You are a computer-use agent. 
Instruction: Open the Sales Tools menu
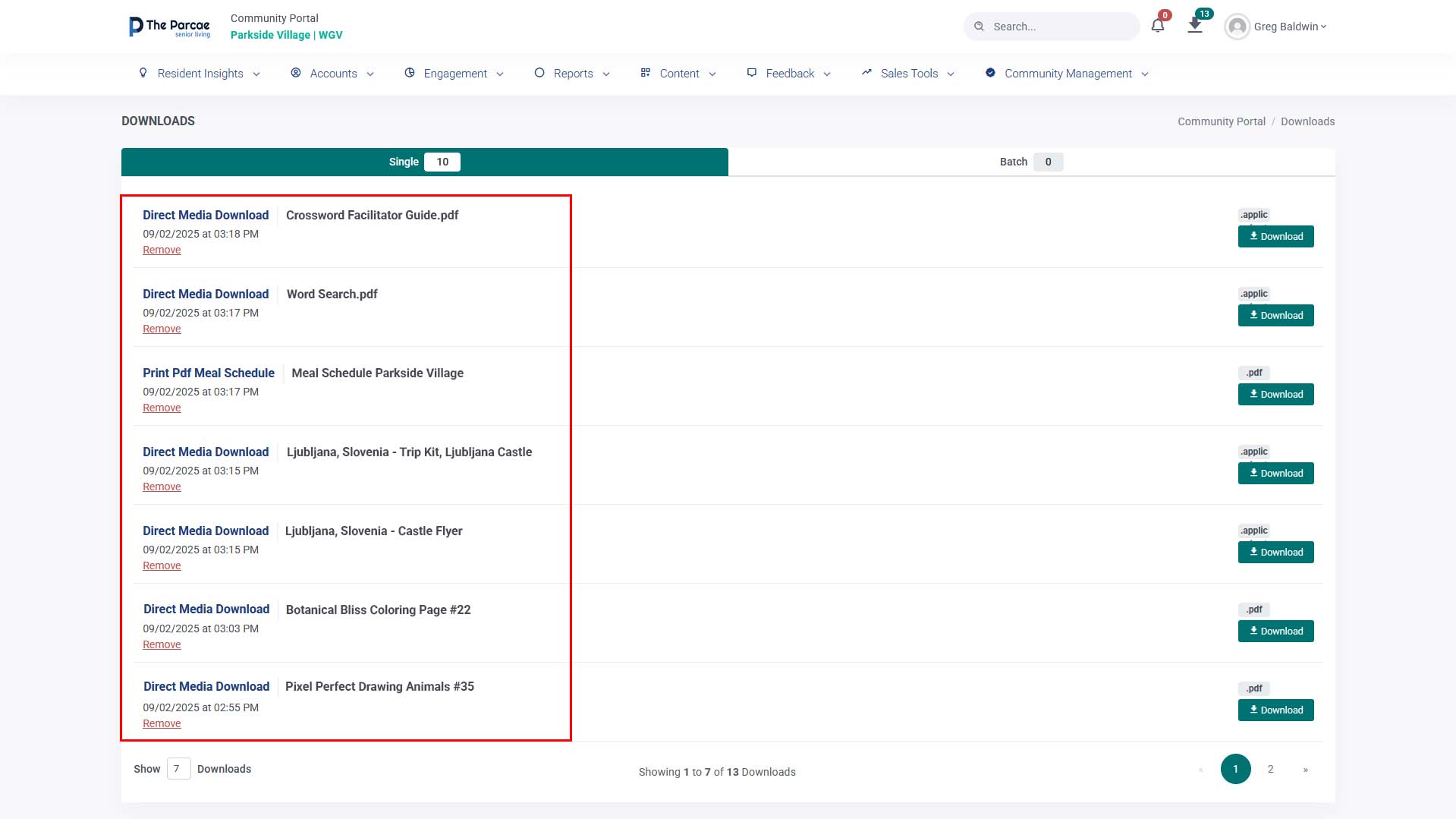coord(908,74)
